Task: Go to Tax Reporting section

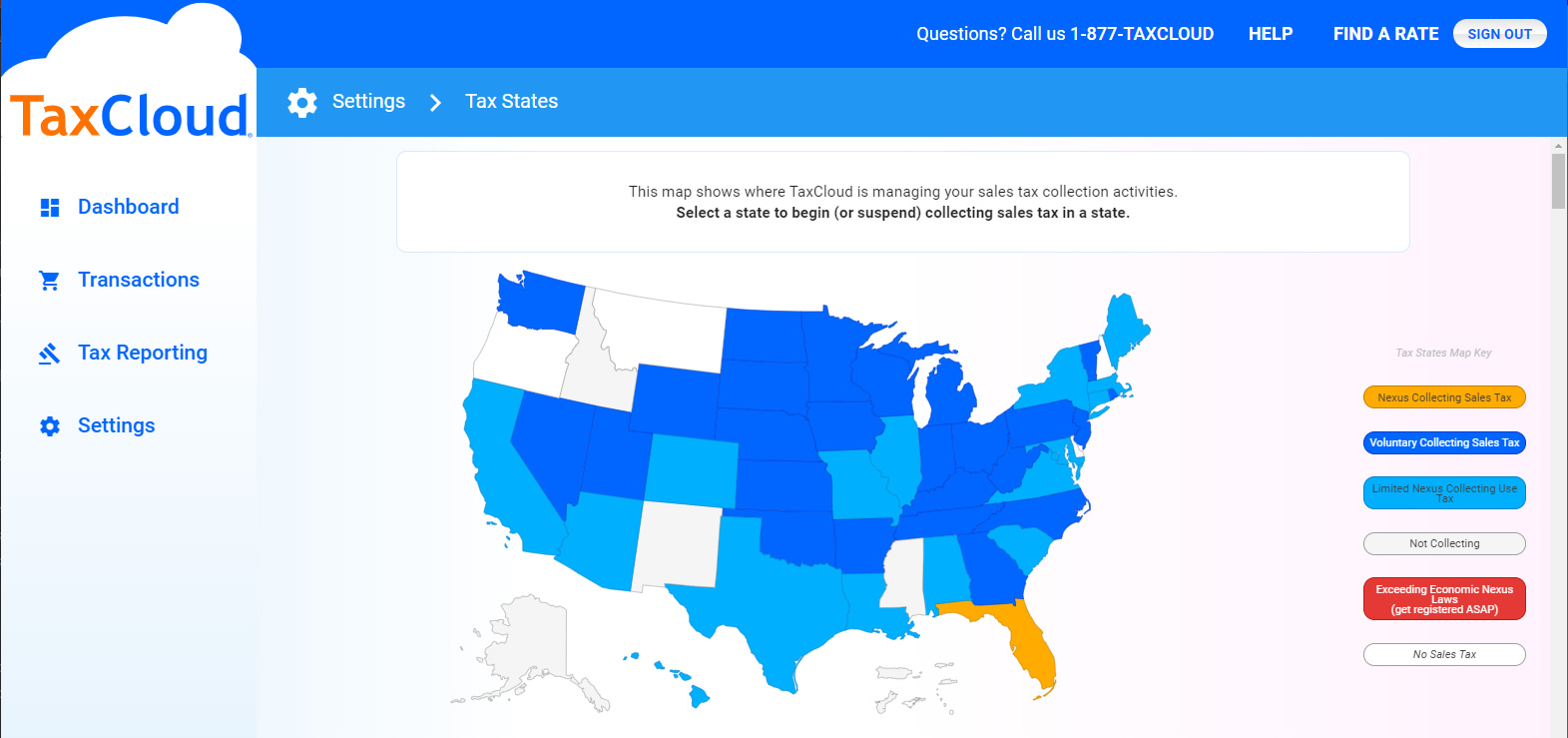Action: pos(143,353)
